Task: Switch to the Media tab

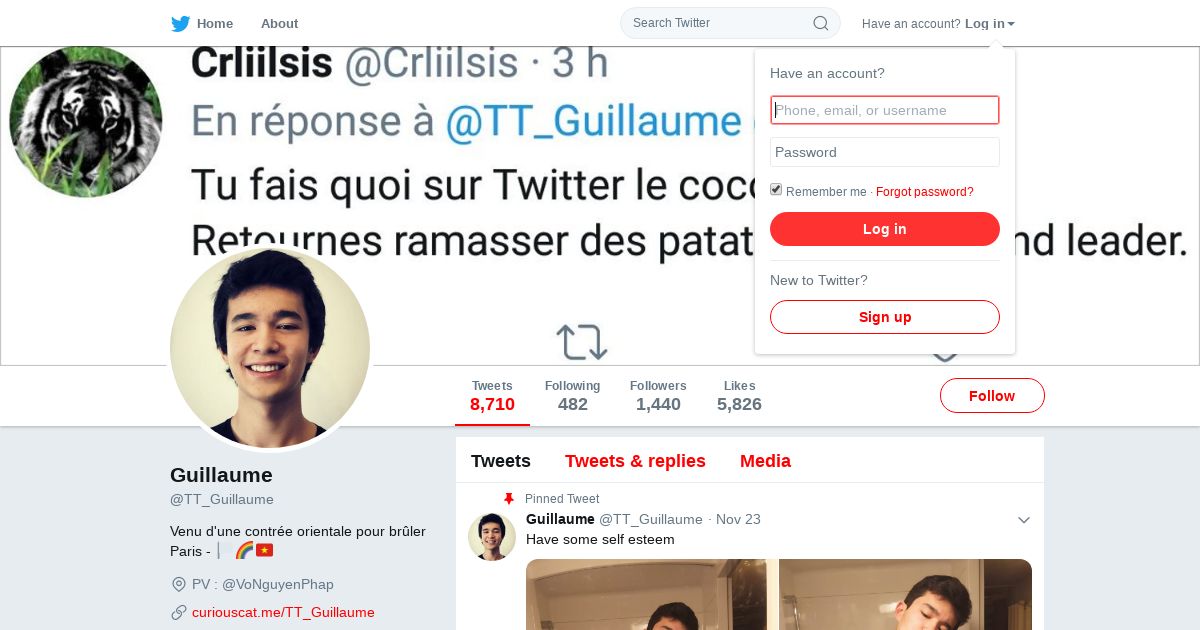Action: 765,461
